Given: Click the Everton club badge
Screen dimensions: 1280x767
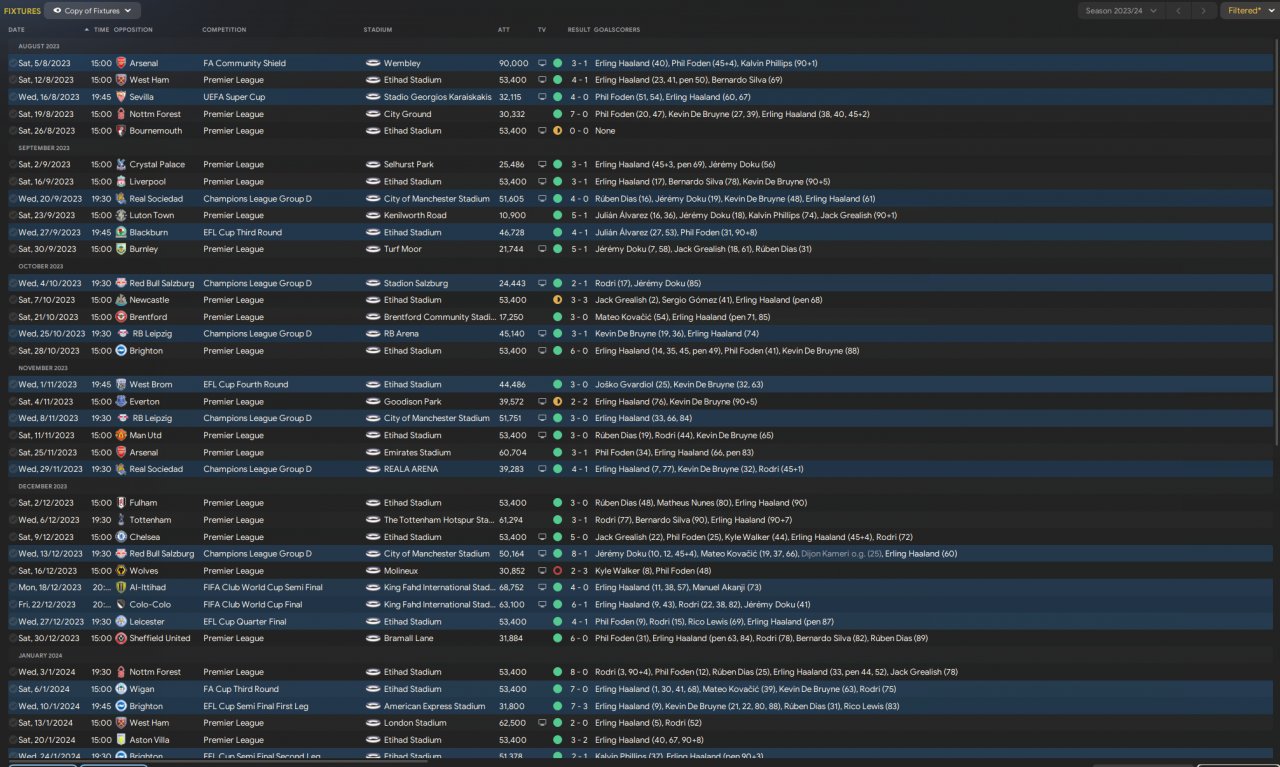Looking at the screenshot, I should coord(121,402).
